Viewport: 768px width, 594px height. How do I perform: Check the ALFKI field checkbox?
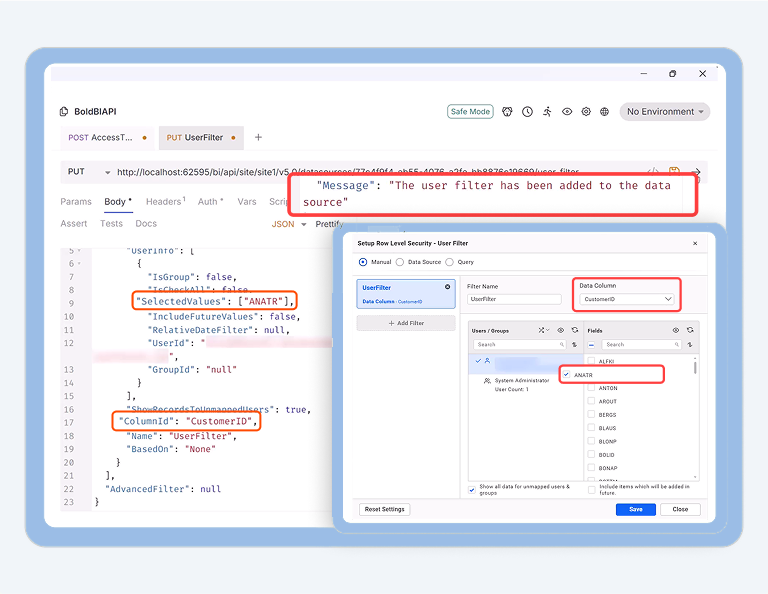tap(591, 361)
